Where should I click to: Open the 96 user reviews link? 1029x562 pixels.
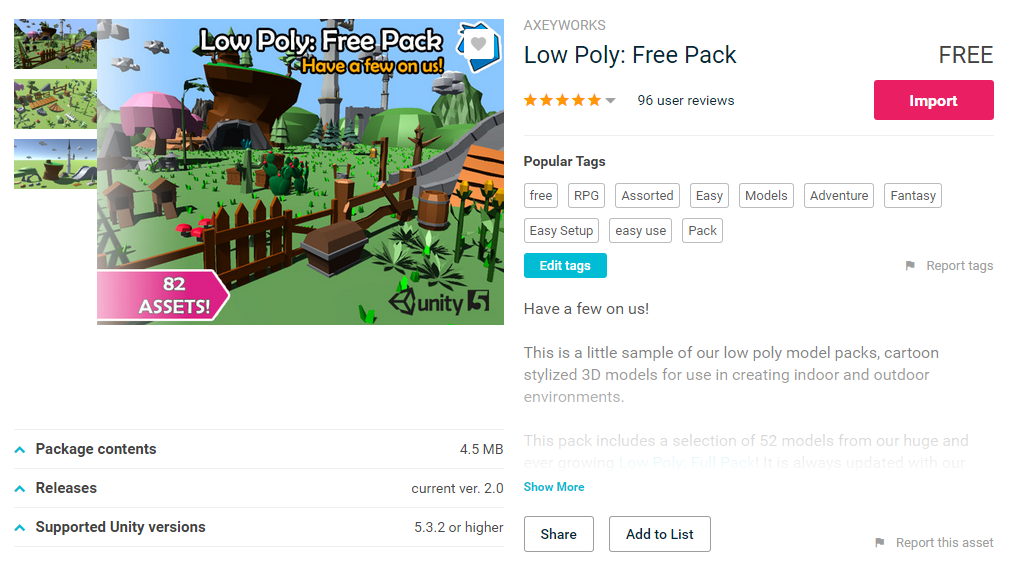686,100
